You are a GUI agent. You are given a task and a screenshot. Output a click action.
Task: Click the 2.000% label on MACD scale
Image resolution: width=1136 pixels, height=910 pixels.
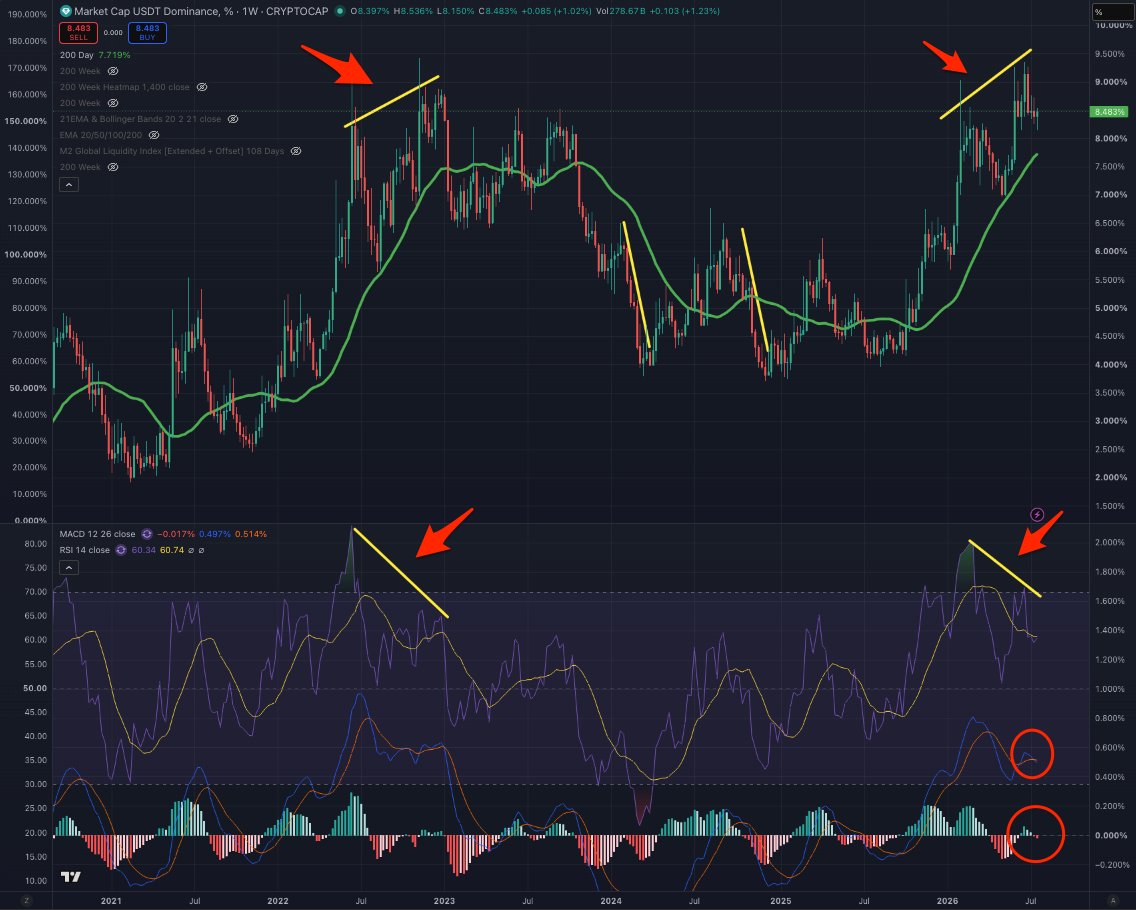pos(1111,542)
